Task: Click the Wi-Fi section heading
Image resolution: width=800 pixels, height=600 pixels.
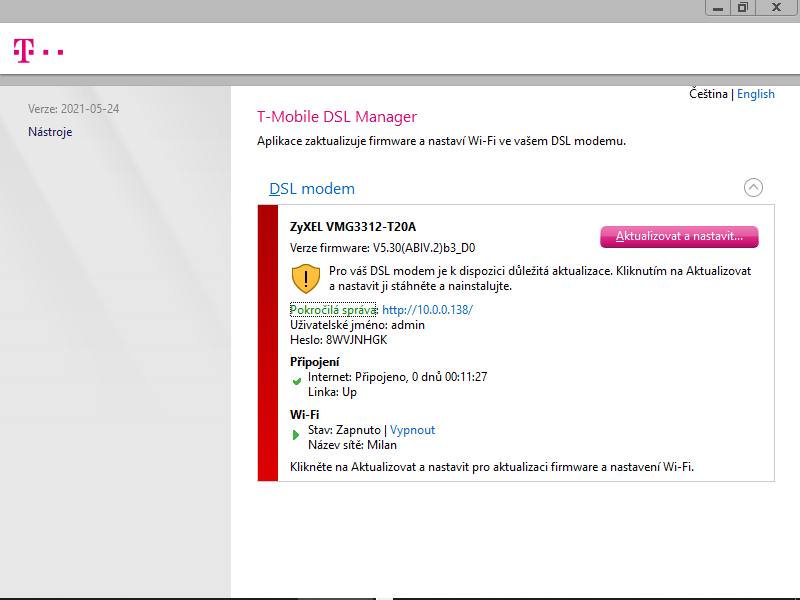Action: click(x=305, y=414)
